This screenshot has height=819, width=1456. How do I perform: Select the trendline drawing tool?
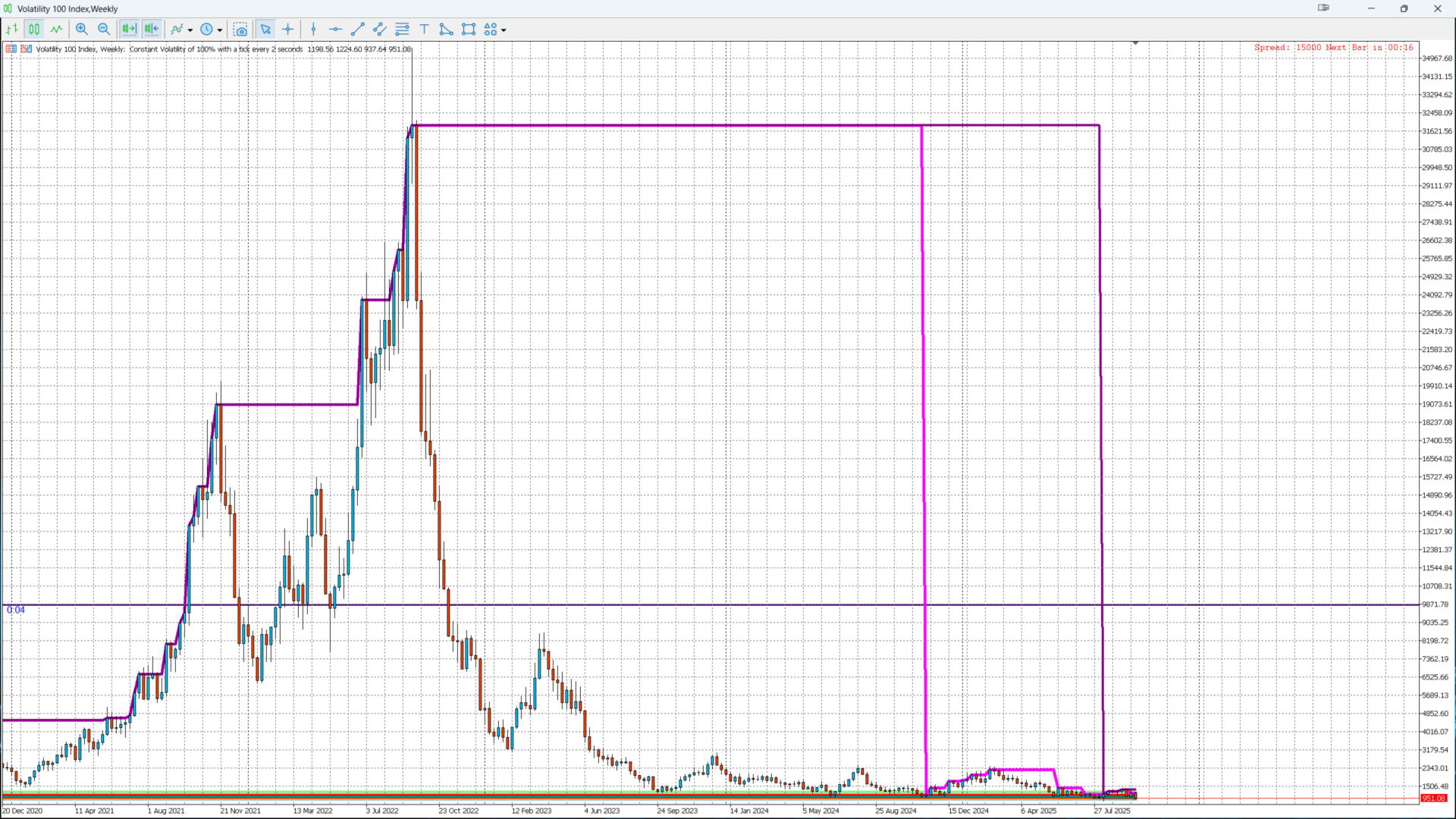[x=358, y=30]
